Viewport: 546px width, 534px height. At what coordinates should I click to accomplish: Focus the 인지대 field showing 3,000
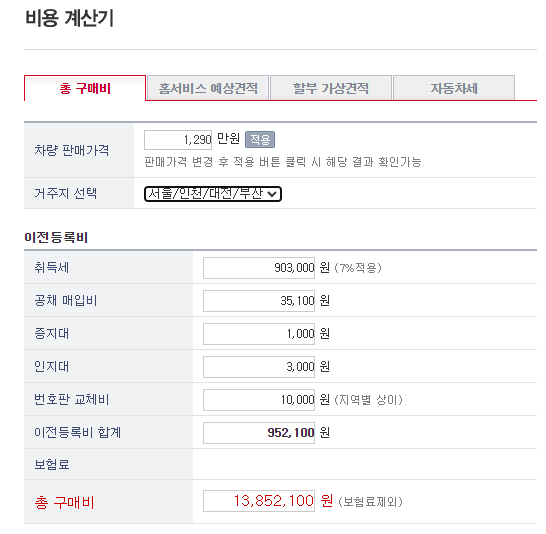259,367
